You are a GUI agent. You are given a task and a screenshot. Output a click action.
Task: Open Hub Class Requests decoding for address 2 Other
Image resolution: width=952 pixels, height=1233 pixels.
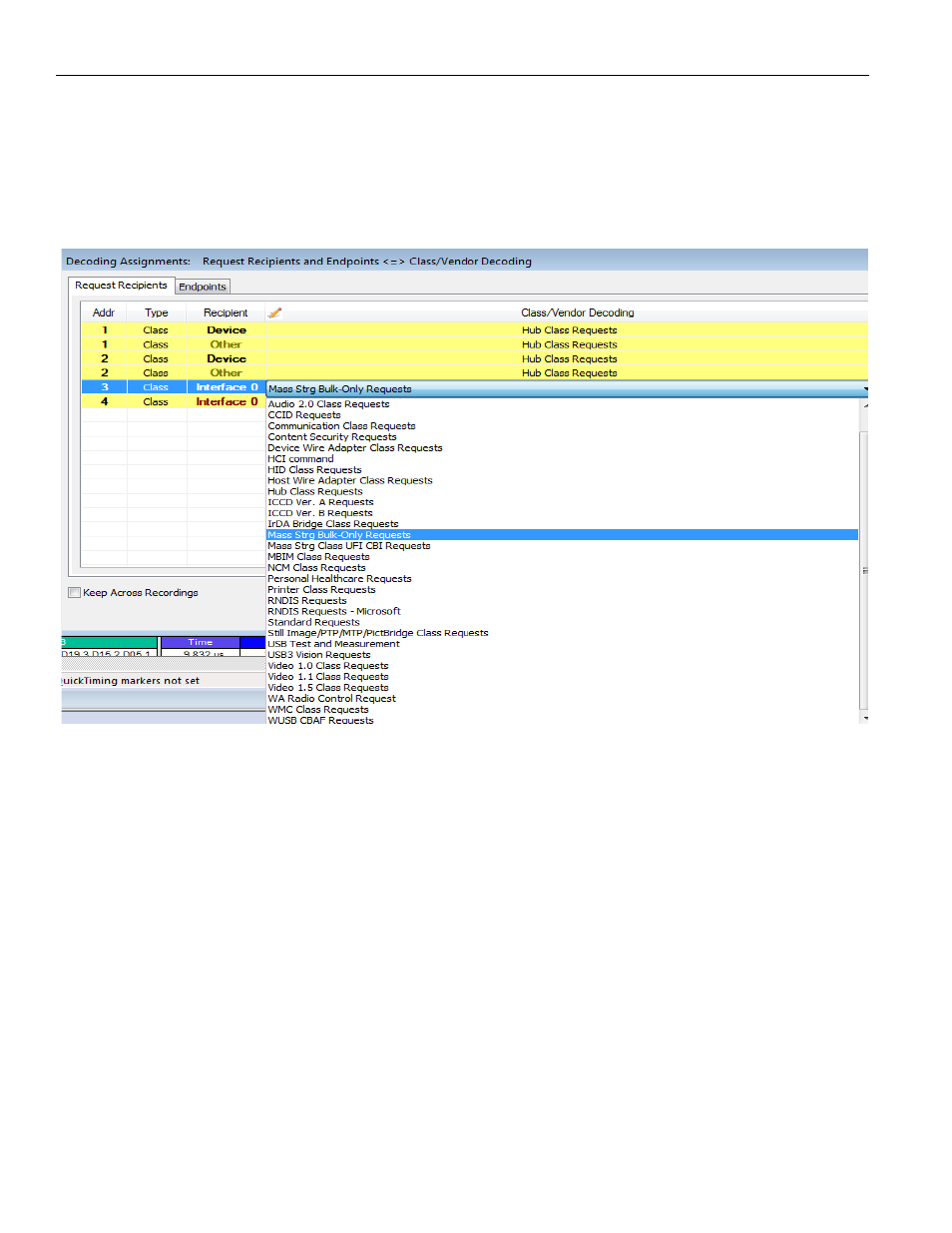pos(569,373)
